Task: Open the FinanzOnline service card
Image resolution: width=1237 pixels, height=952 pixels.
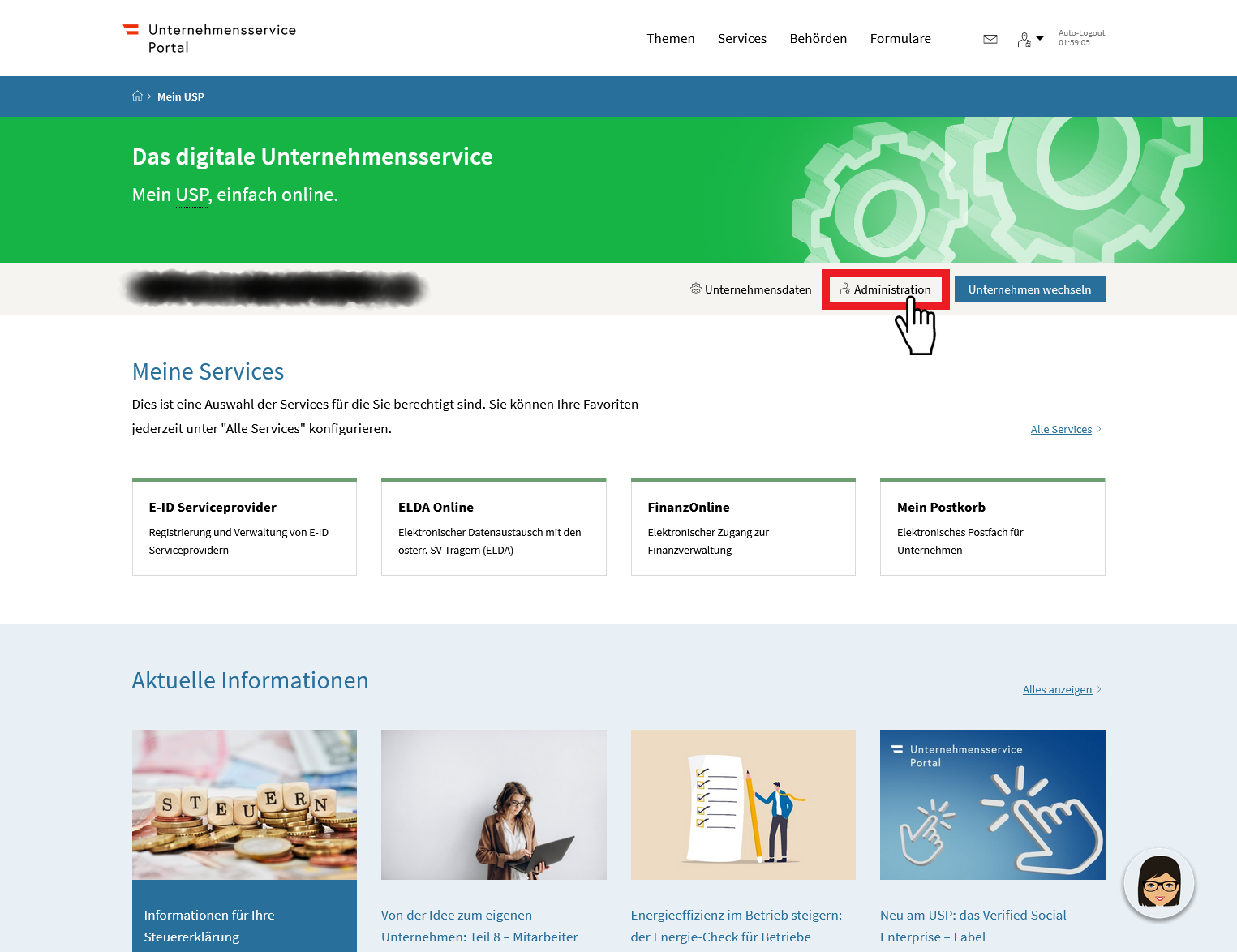Action: [x=743, y=527]
